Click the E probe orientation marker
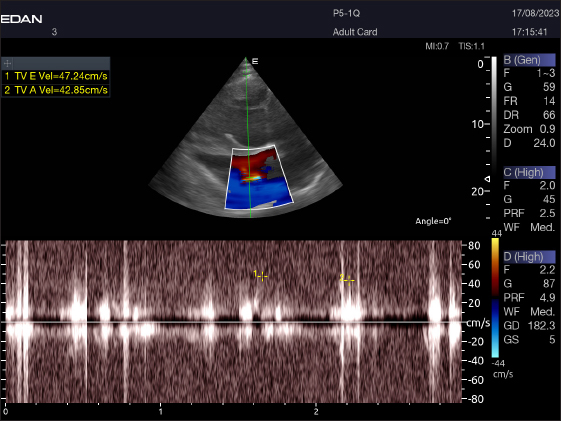Screen dimensions: 561x421 coord(255,61)
